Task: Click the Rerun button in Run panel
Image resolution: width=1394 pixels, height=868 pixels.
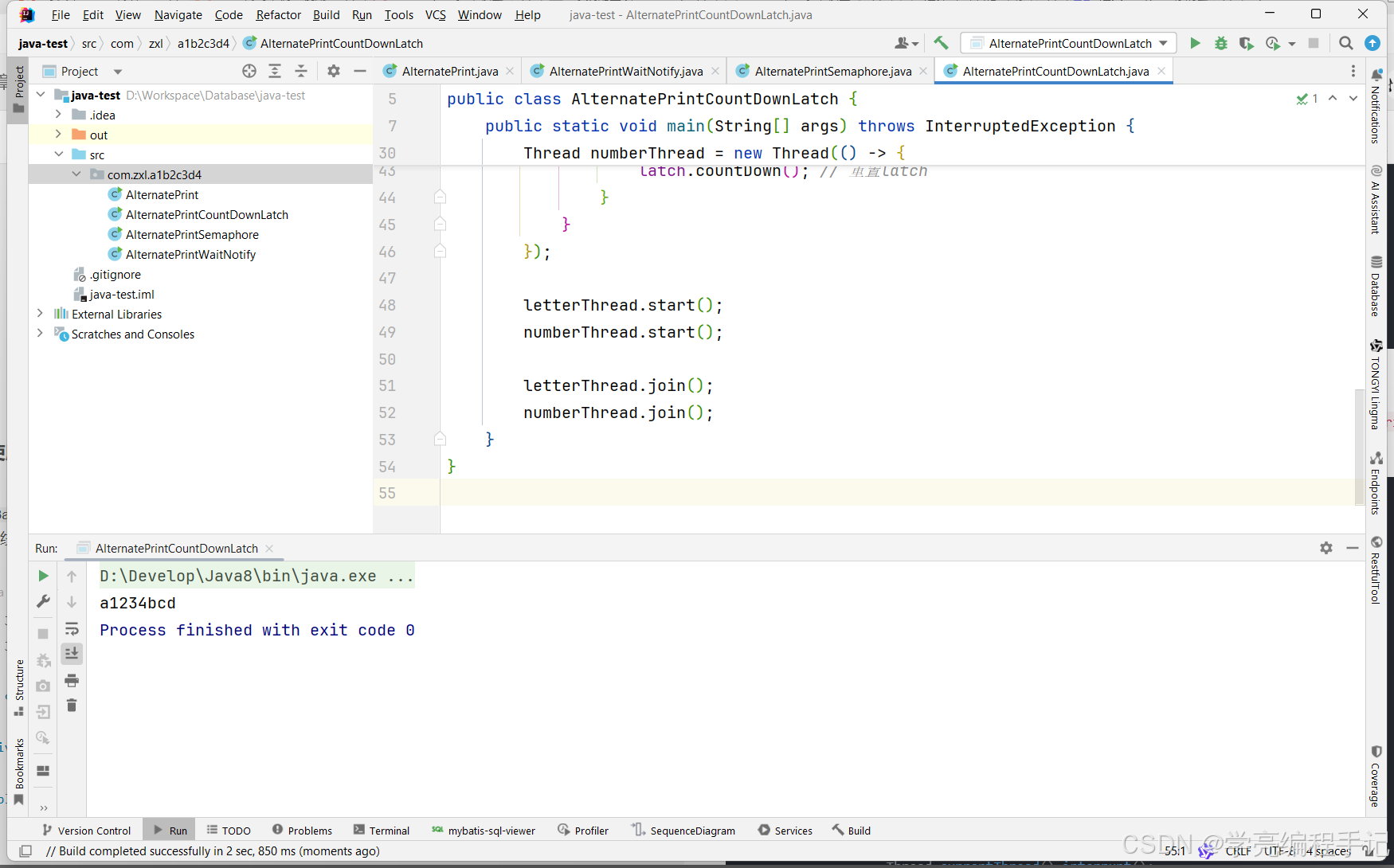Action: (x=44, y=576)
